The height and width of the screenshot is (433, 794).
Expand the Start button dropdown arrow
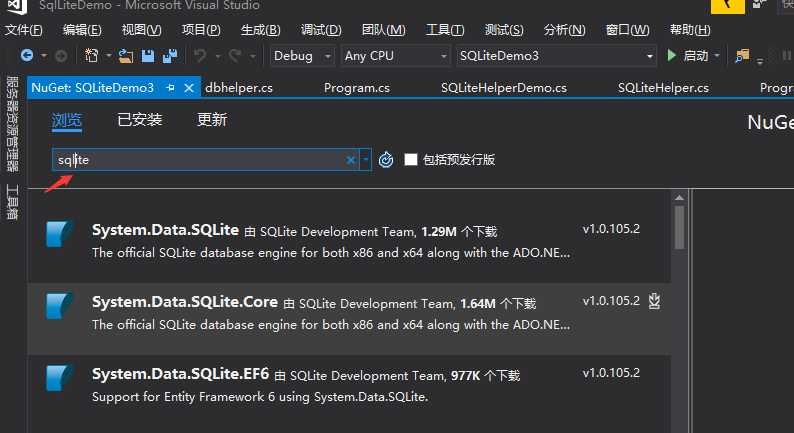coord(717,56)
